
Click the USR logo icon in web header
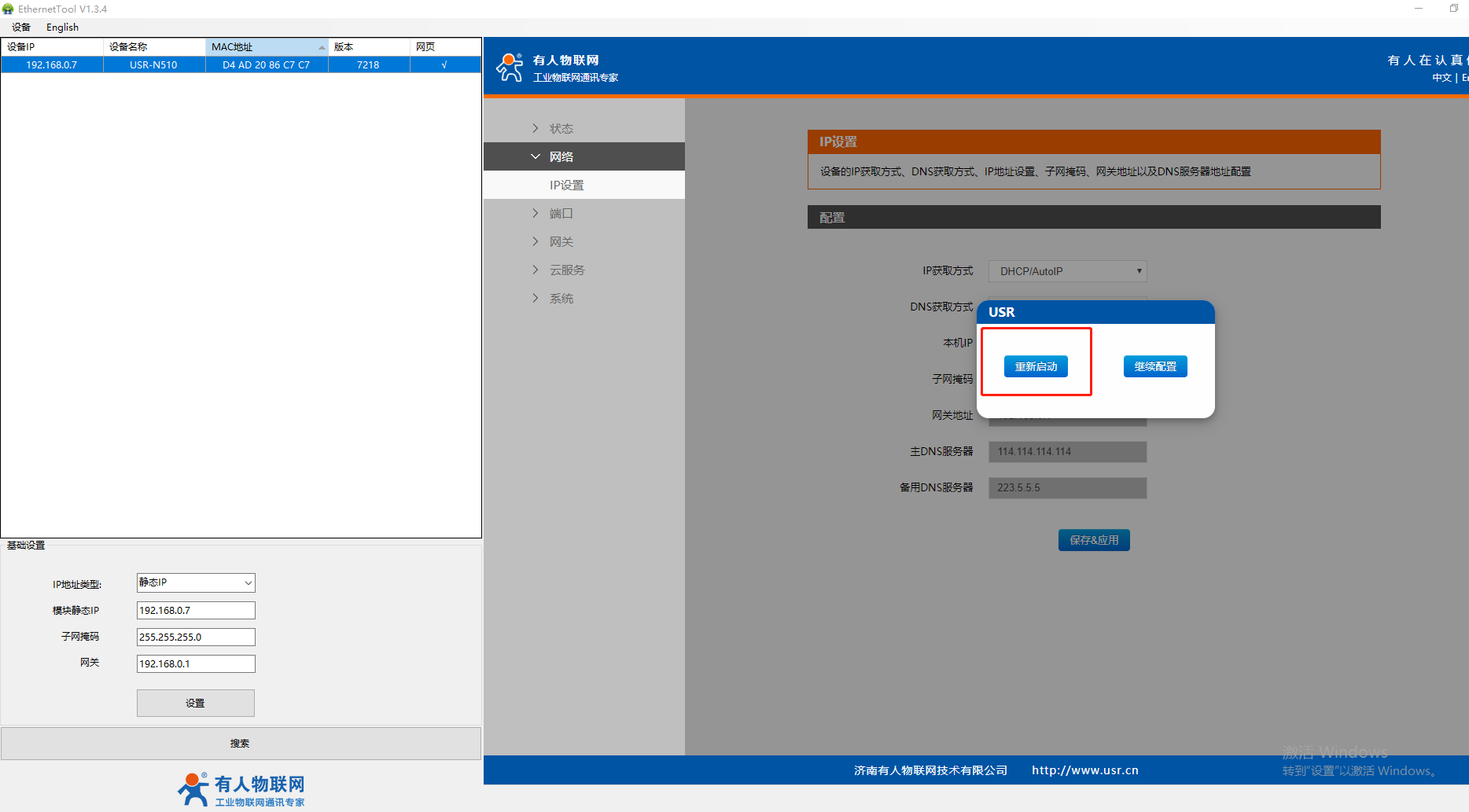click(x=510, y=68)
